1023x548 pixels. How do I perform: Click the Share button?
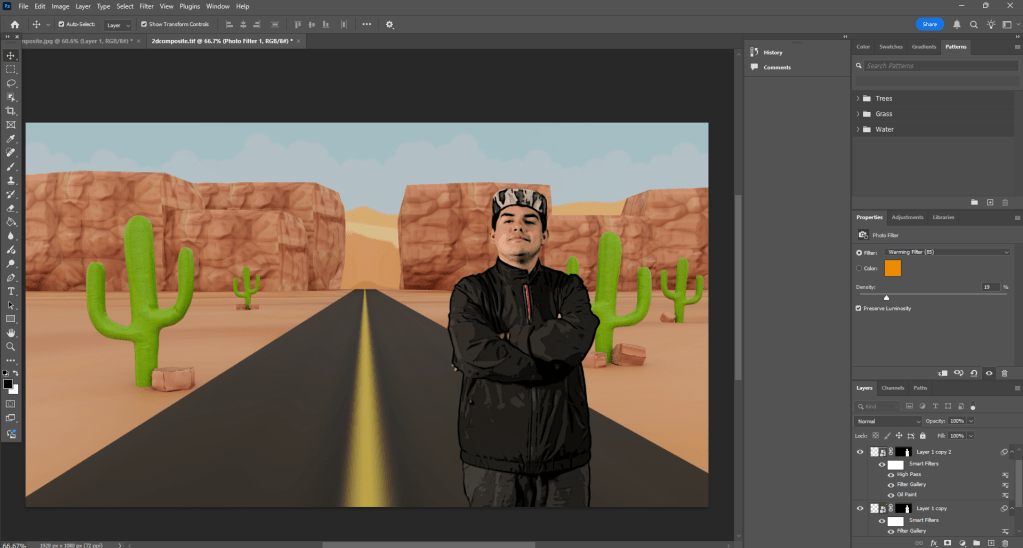tap(929, 24)
